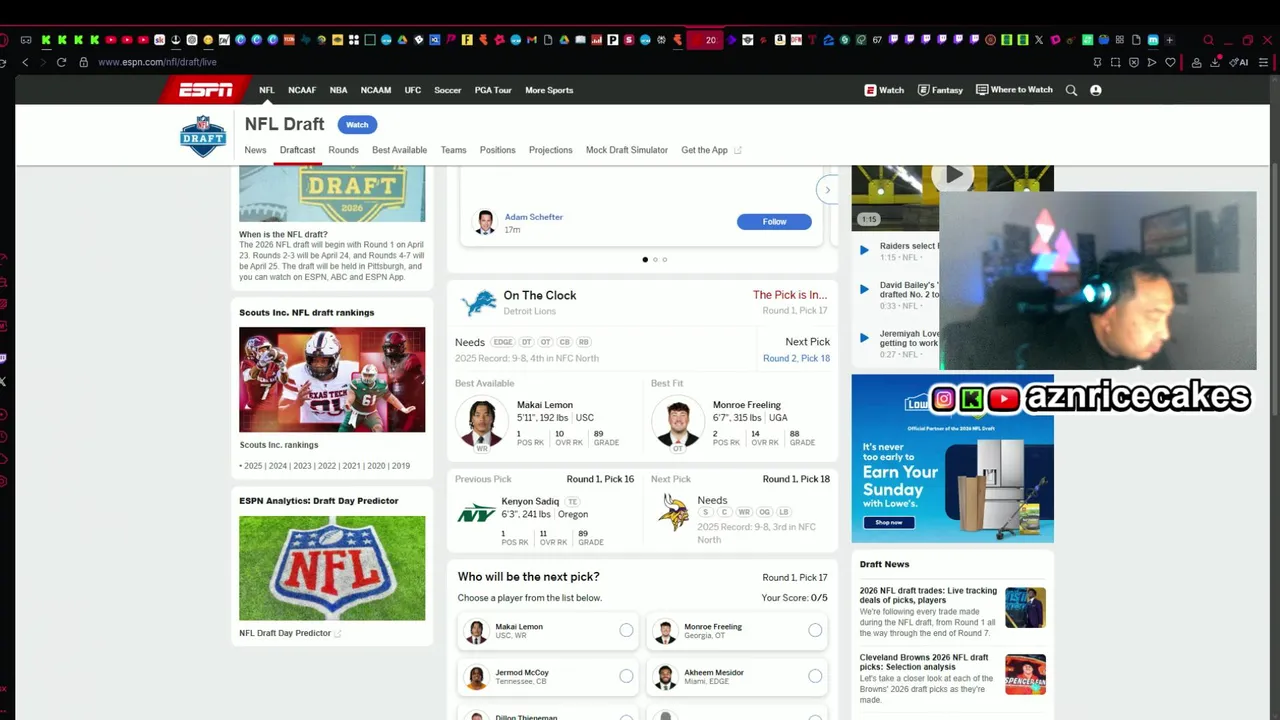Click the NFL Draft shield logo
Viewport: 1280px width, 720px height.
[203, 136]
